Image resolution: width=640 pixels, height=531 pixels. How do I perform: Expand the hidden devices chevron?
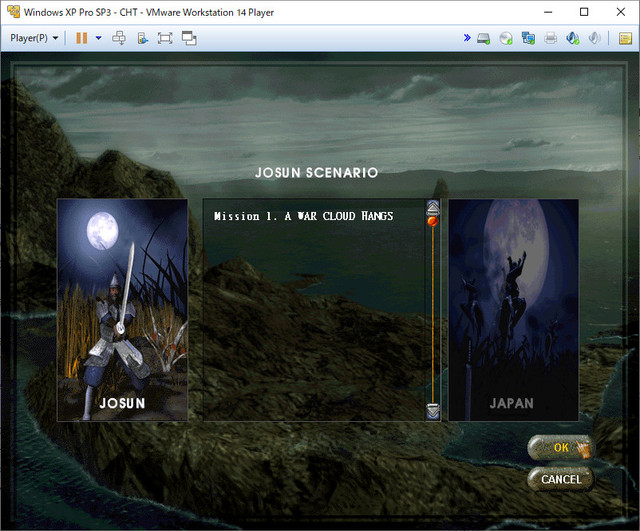467,38
